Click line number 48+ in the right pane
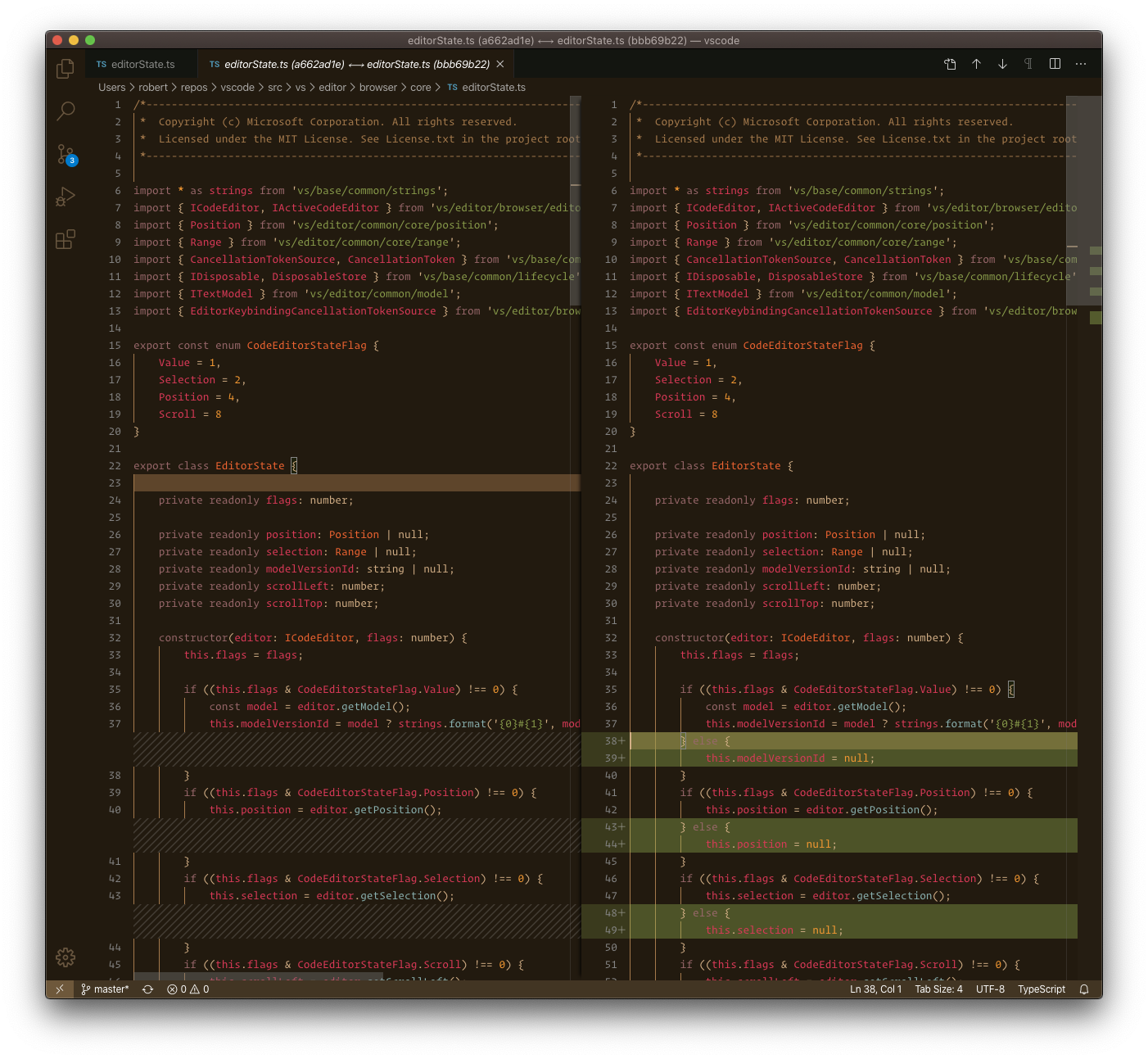 tap(615, 913)
